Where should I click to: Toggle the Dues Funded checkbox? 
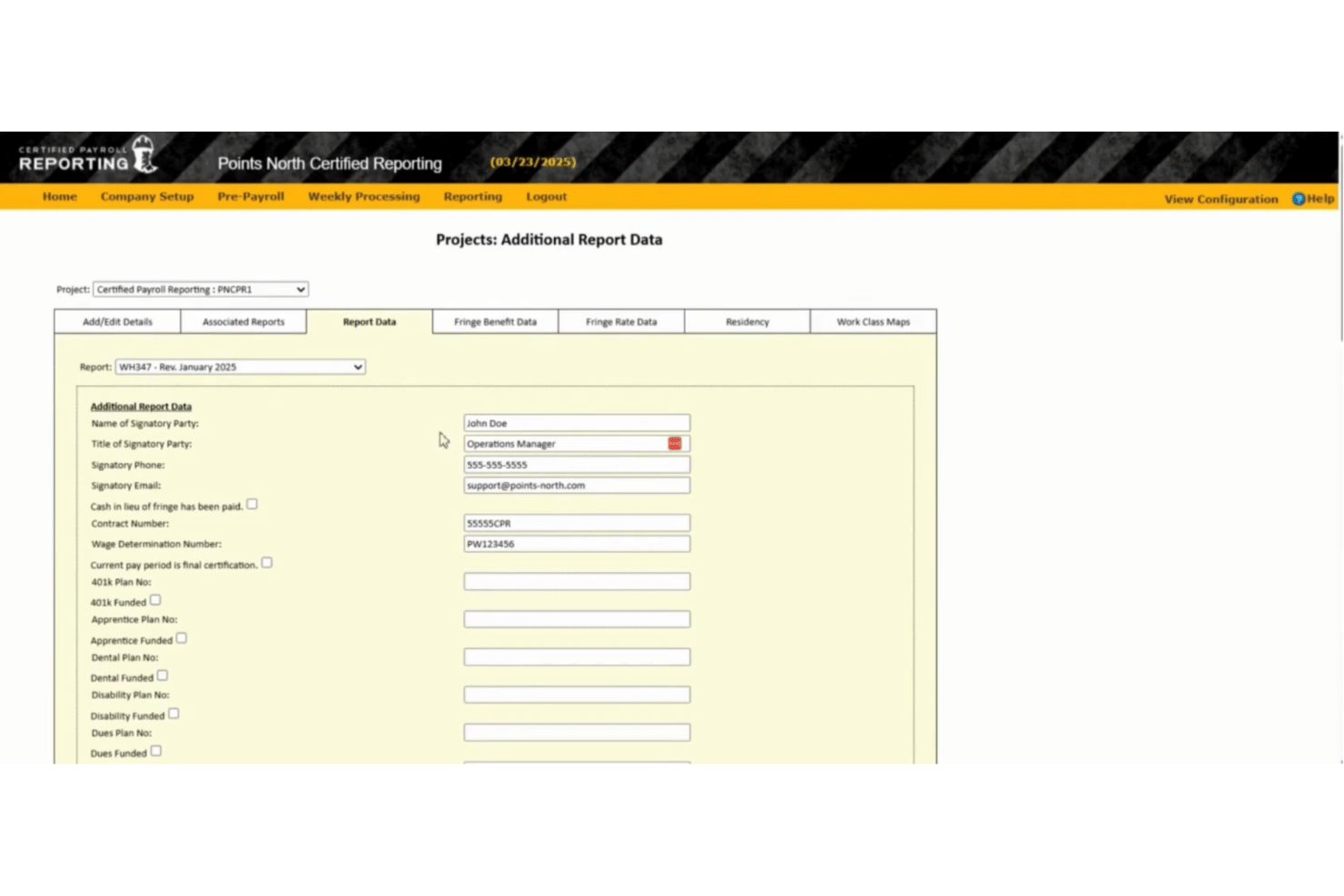click(x=156, y=751)
